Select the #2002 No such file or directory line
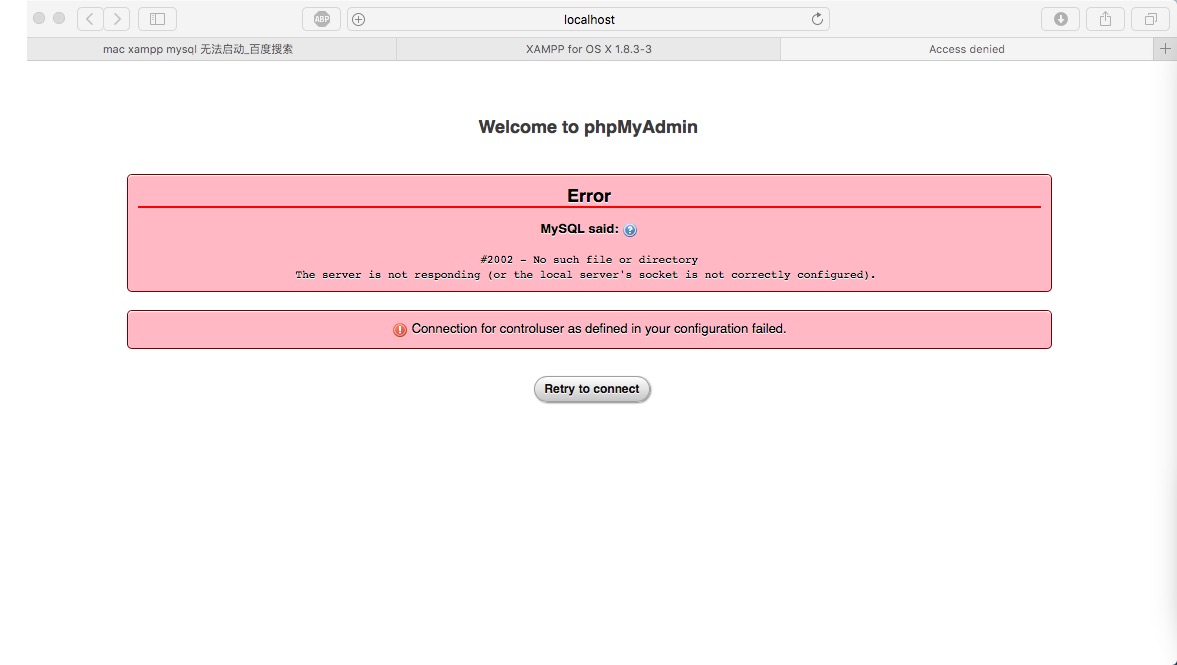The width and height of the screenshot is (1177, 665). pyautogui.click(x=589, y=260)
